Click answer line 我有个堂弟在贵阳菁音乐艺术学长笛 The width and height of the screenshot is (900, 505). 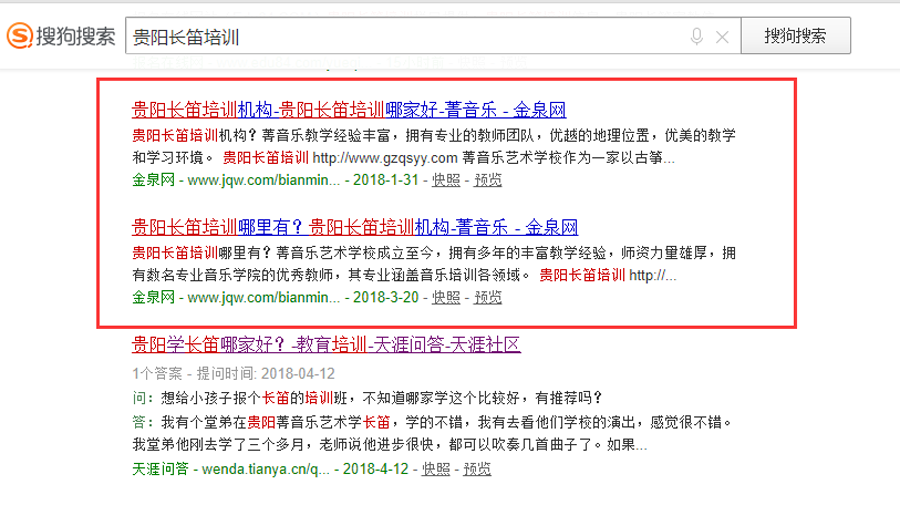(x=433, y=422)
